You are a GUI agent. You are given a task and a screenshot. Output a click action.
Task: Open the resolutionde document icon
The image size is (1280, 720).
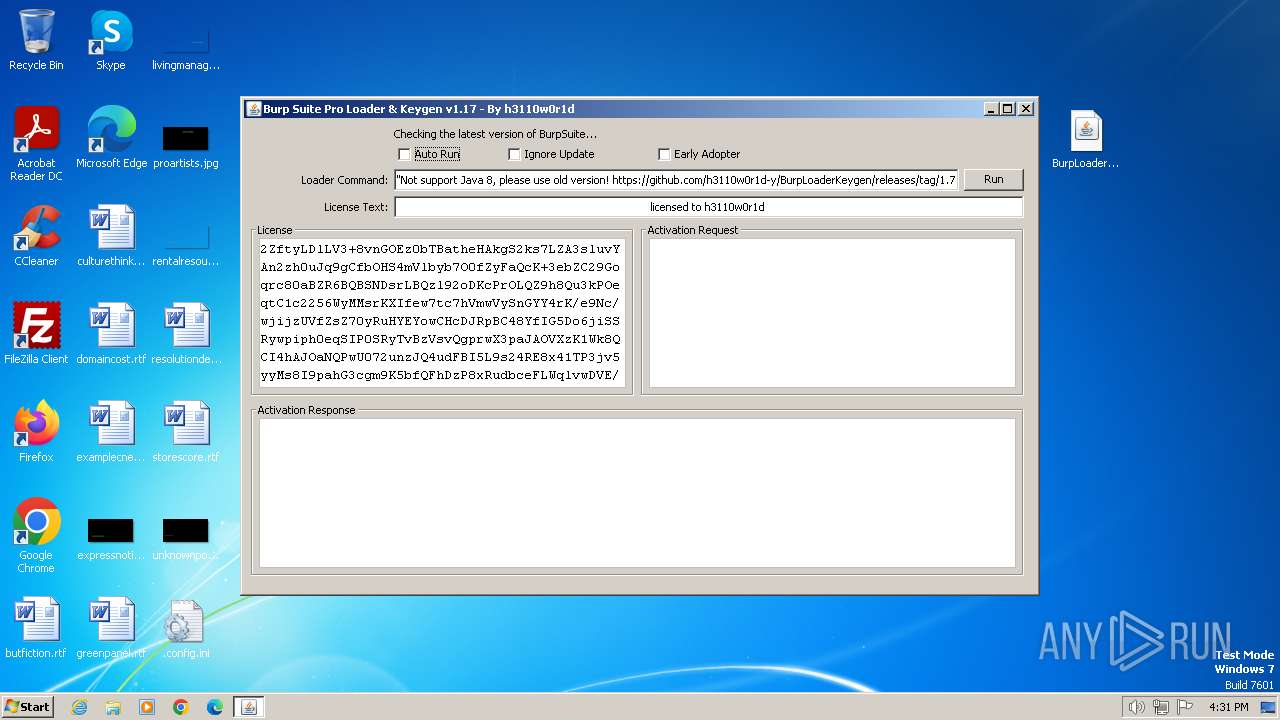pos(186,334)
